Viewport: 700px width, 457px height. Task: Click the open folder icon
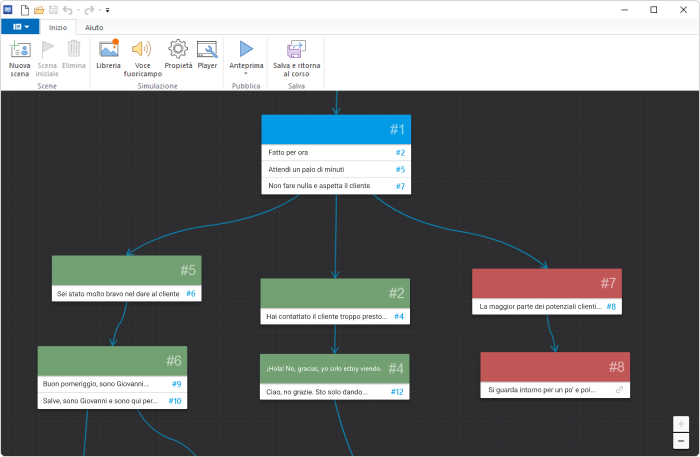tap(39, 10)
